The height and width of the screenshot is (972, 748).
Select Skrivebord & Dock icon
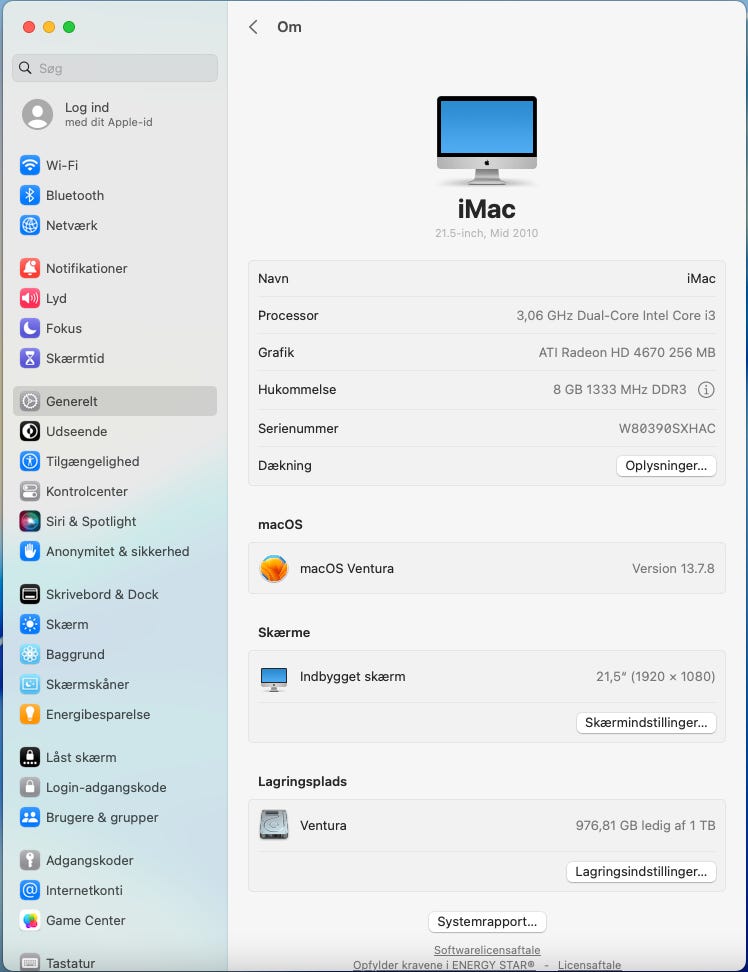(x=30, y=594)
